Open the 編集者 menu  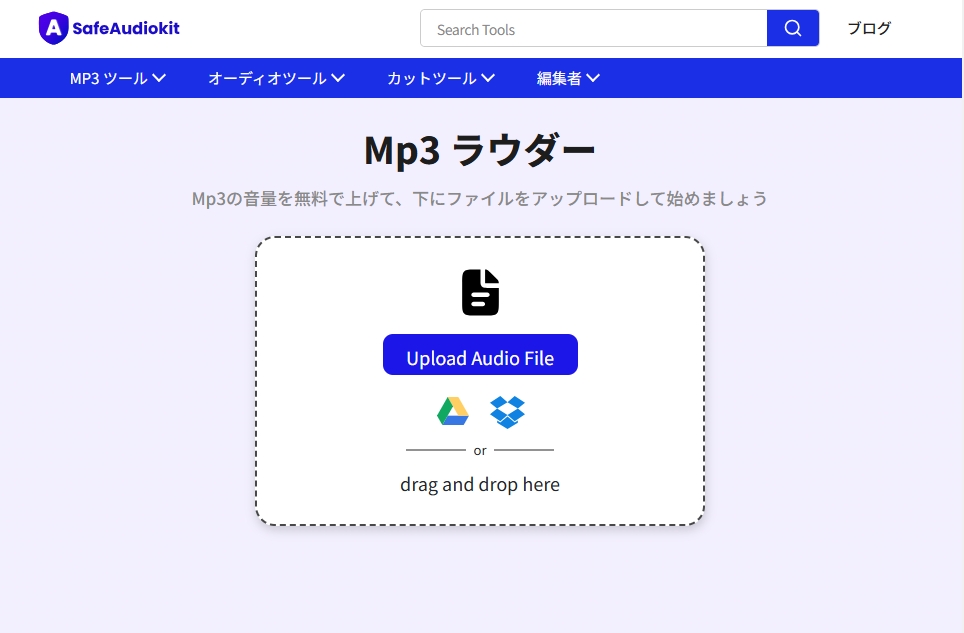[x=570, y=77]
